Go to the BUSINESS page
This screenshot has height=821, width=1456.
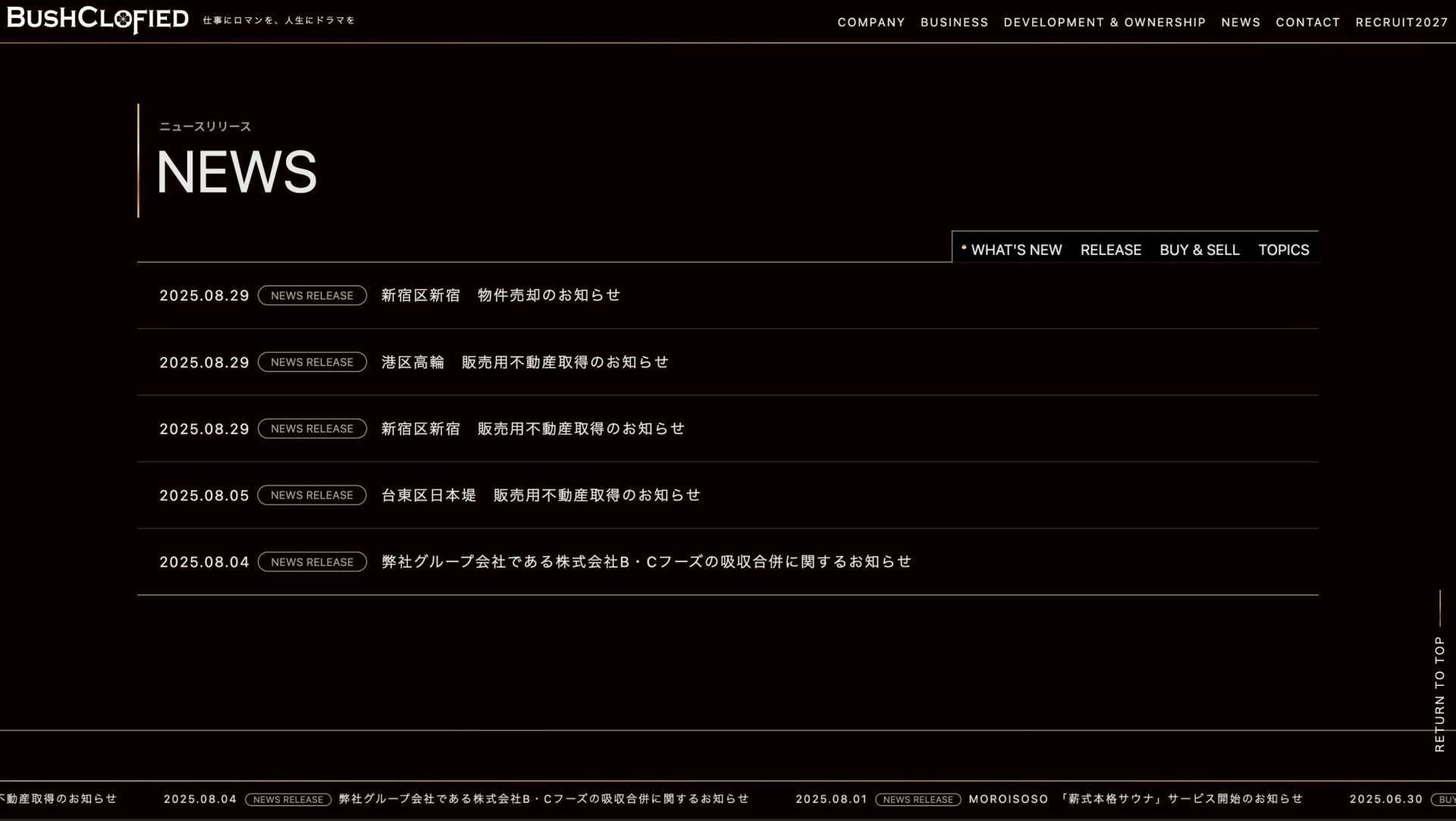coord(954,22)
